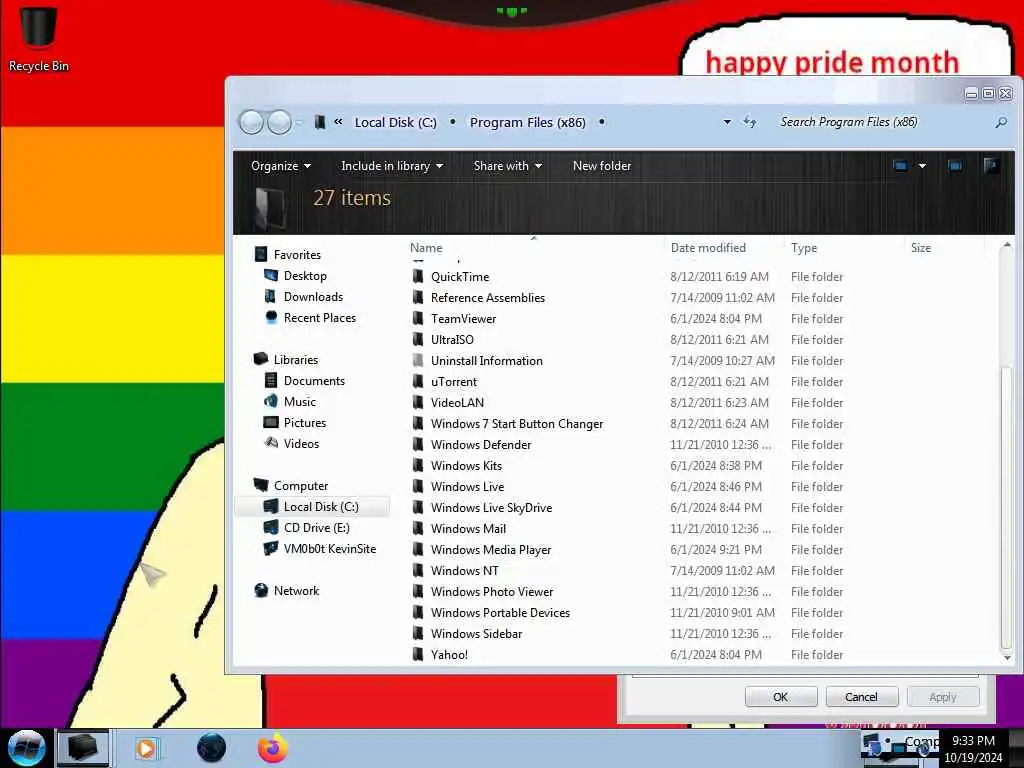Open the Share with dropdown
The width and height of the screenshot is (1024, 768).
point(507,166)
